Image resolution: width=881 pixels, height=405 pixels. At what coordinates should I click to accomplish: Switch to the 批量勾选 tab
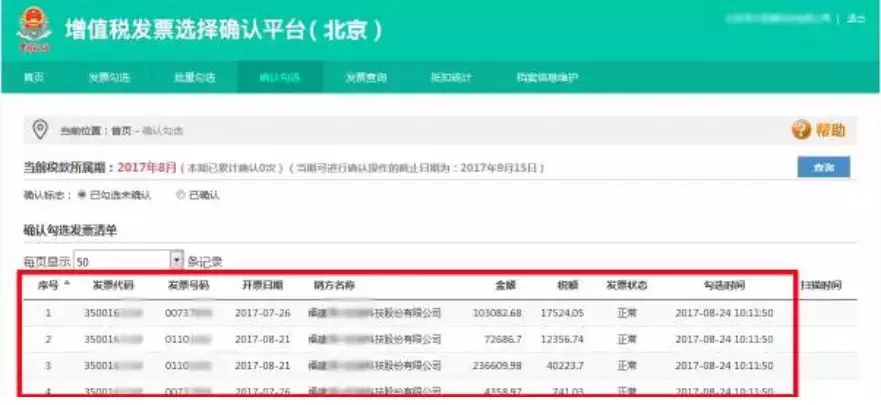pyautogui.click(x=194, y=78)
